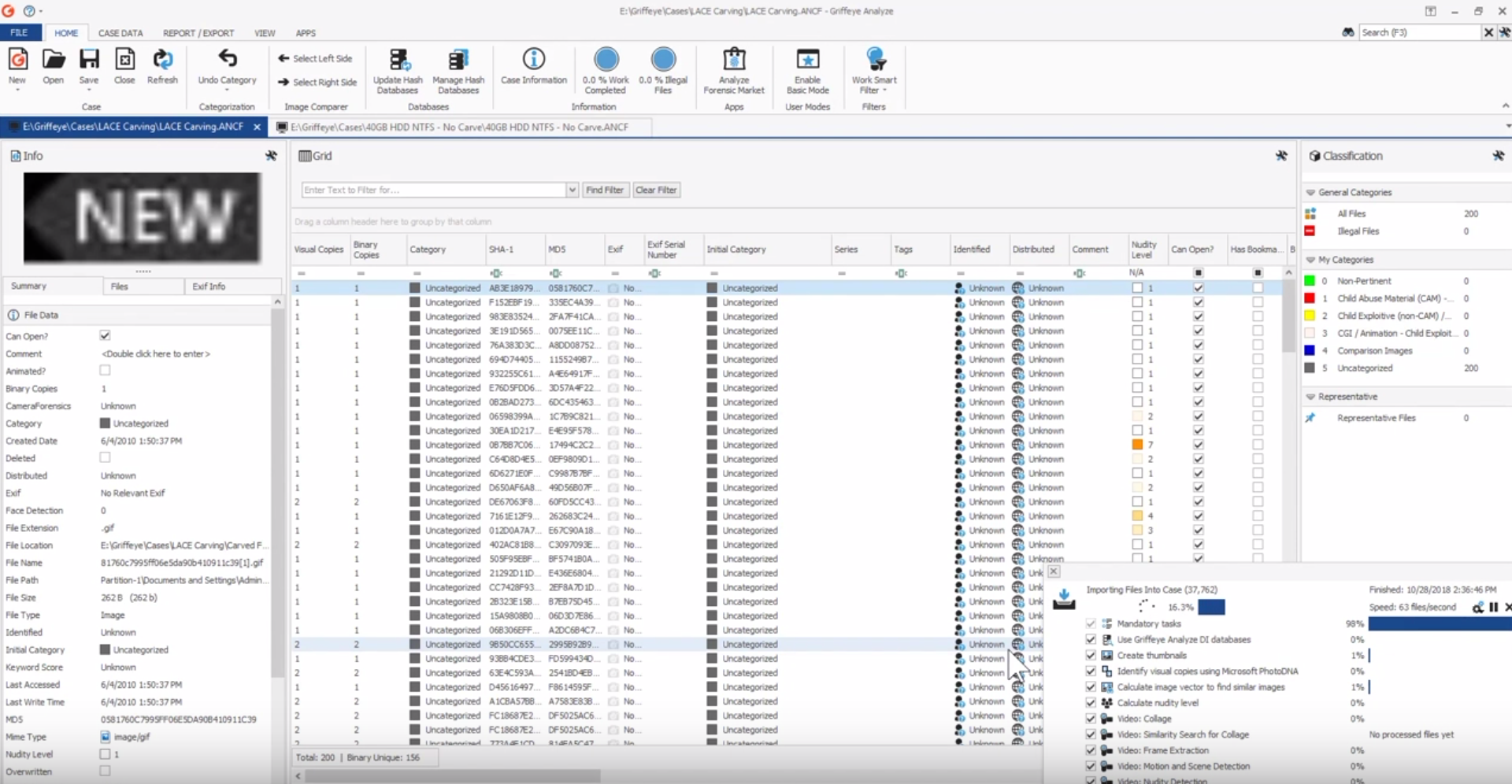Viewport: 1512px width, 784px height.
Task: Click the Clear Filter button
Action: [656, 190]
